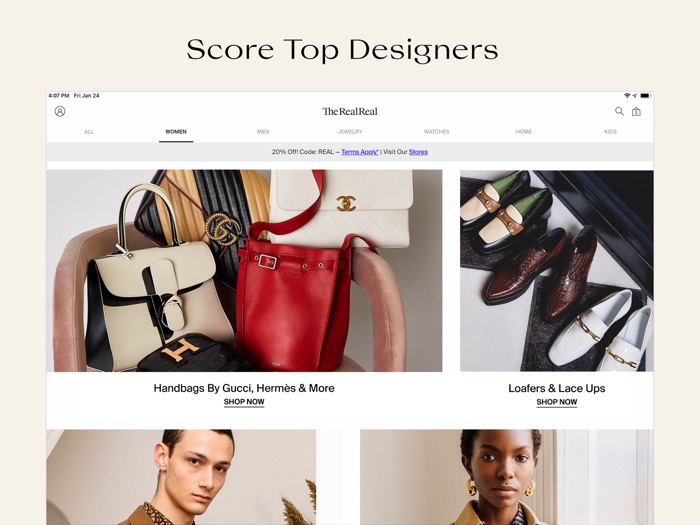Tap the battery status icon
Screen dimensions: 700x525
click(646, 96)
